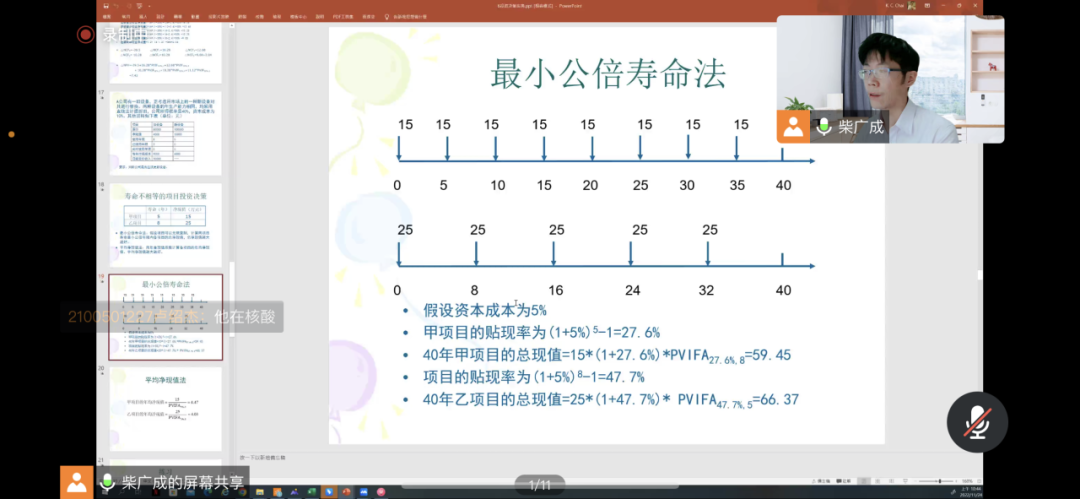Click bullet text 假设资本成本为5%
The height and width of the screenshot is (499, 1080).
tap(485, 310)
